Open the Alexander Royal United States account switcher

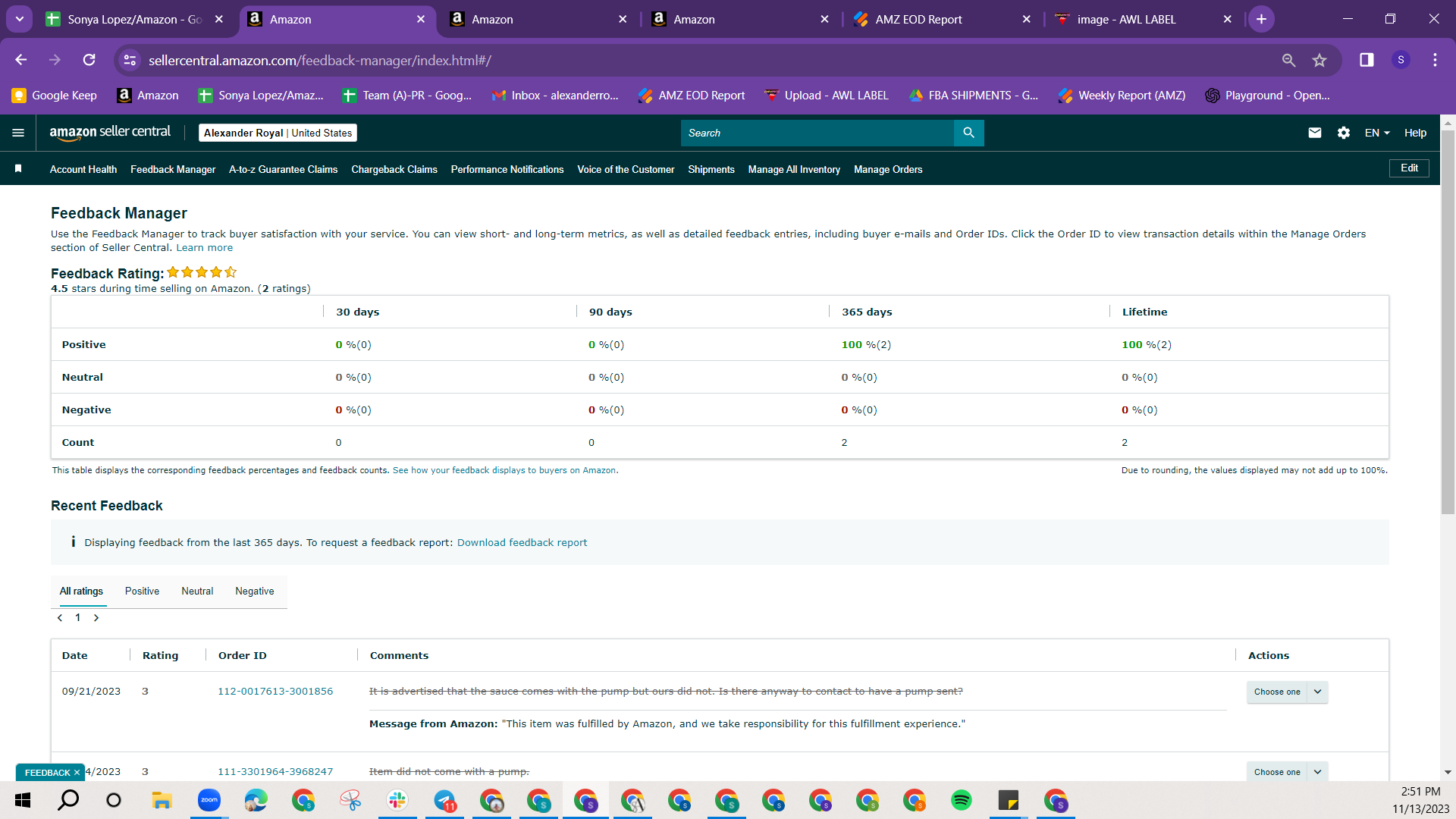tap(278, 133)
